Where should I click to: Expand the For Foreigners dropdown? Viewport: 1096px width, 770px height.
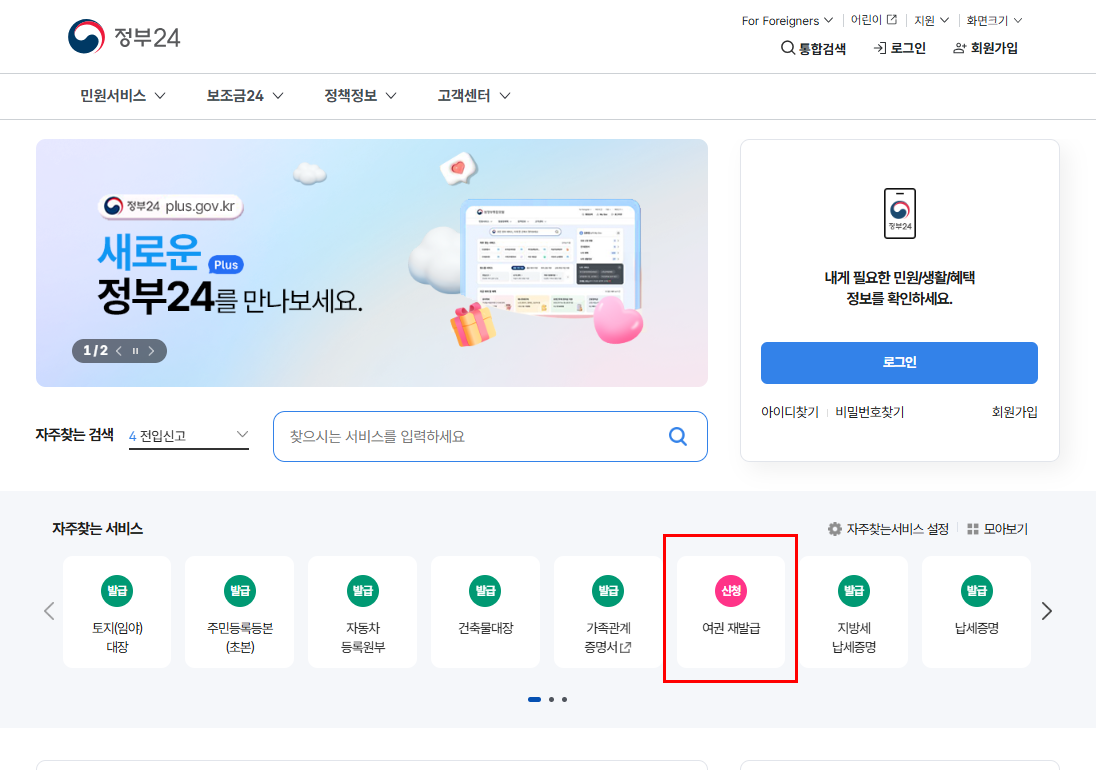tap(787, 20)
